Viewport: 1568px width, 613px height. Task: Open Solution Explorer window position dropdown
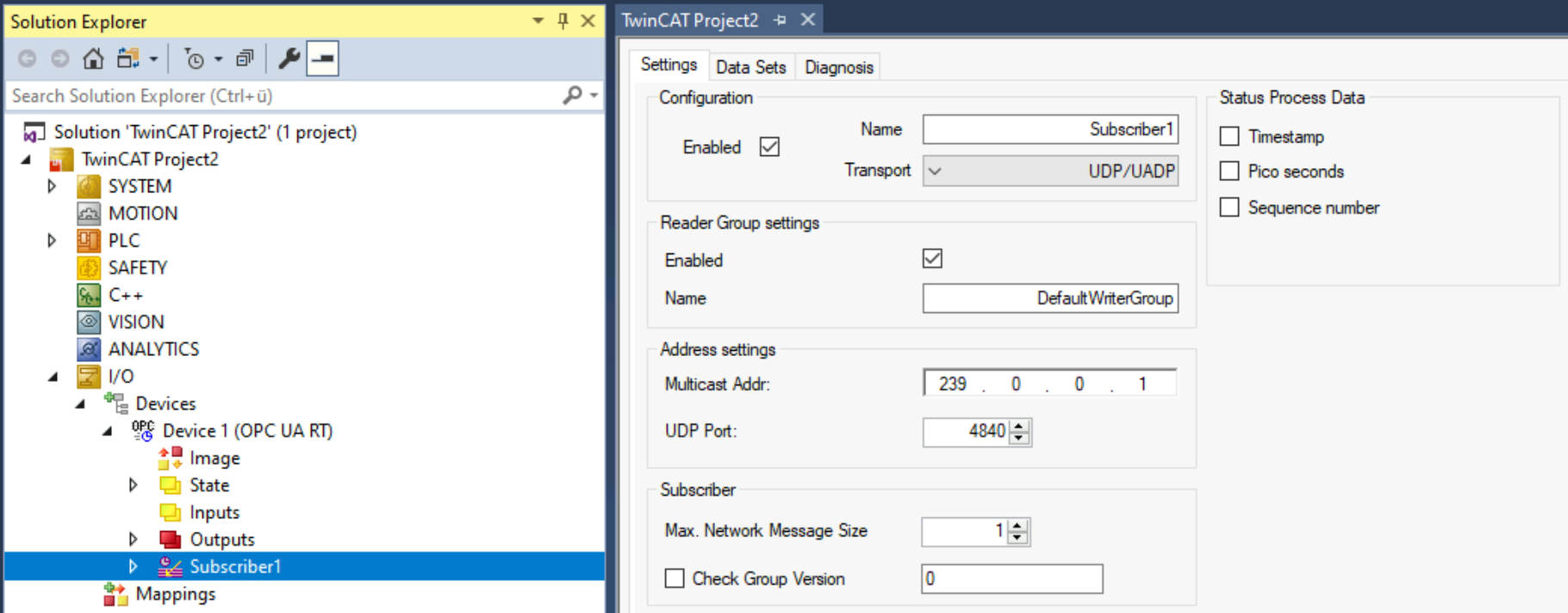tap(538, 21)
